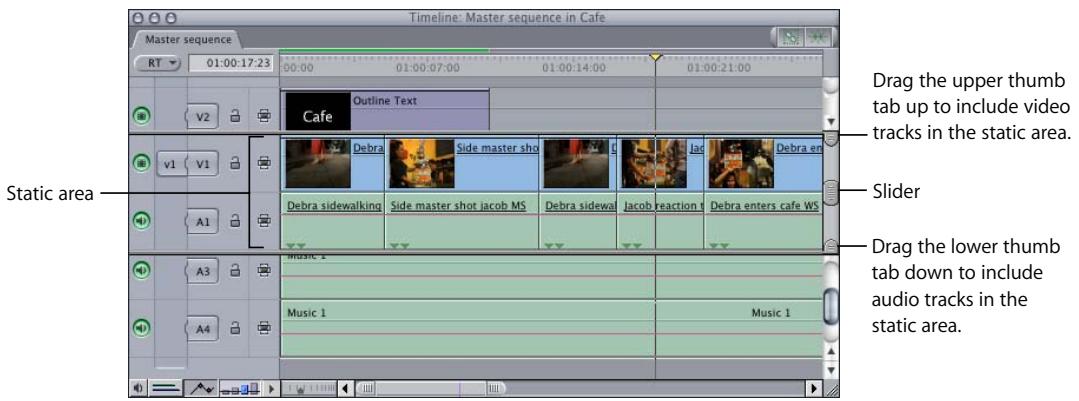Click the audio tracks scroll down arrow

coord(831,369)
